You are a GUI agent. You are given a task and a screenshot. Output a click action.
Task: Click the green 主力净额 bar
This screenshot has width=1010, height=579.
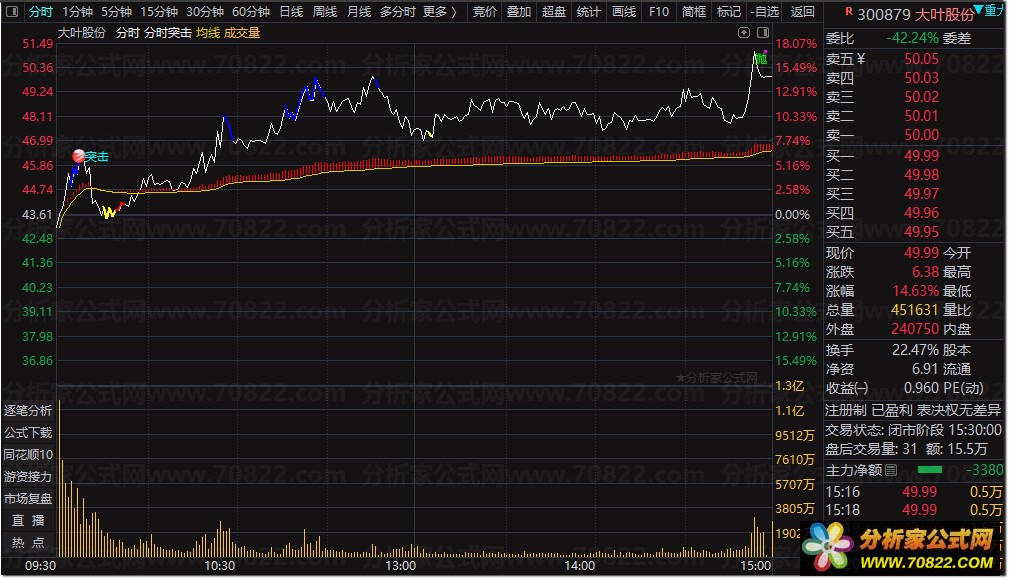(x=929, y=470)
